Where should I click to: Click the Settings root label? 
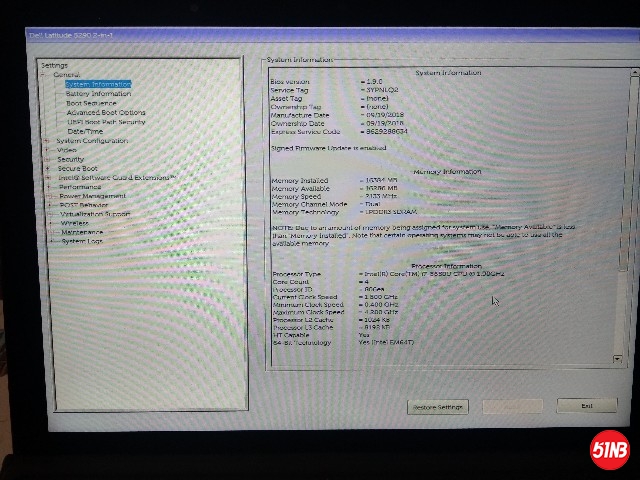54,65
